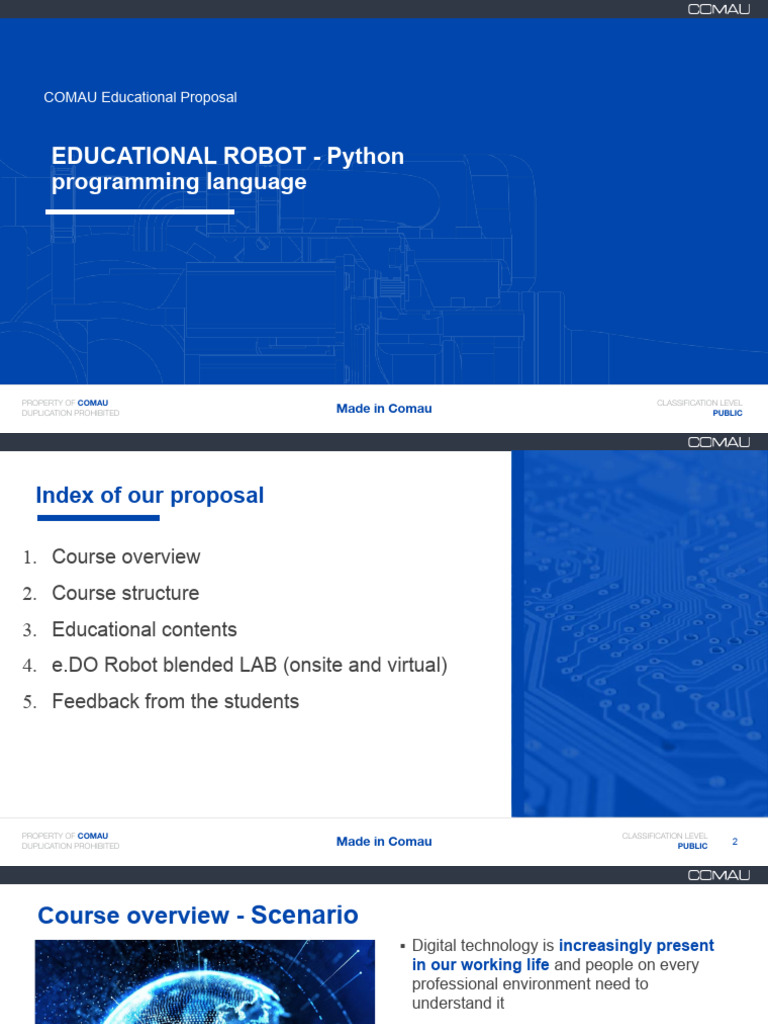Screen dimensions: 768x1024
Task: Click the 'Course overview - Scenario' heading
Action: [198, 915]
